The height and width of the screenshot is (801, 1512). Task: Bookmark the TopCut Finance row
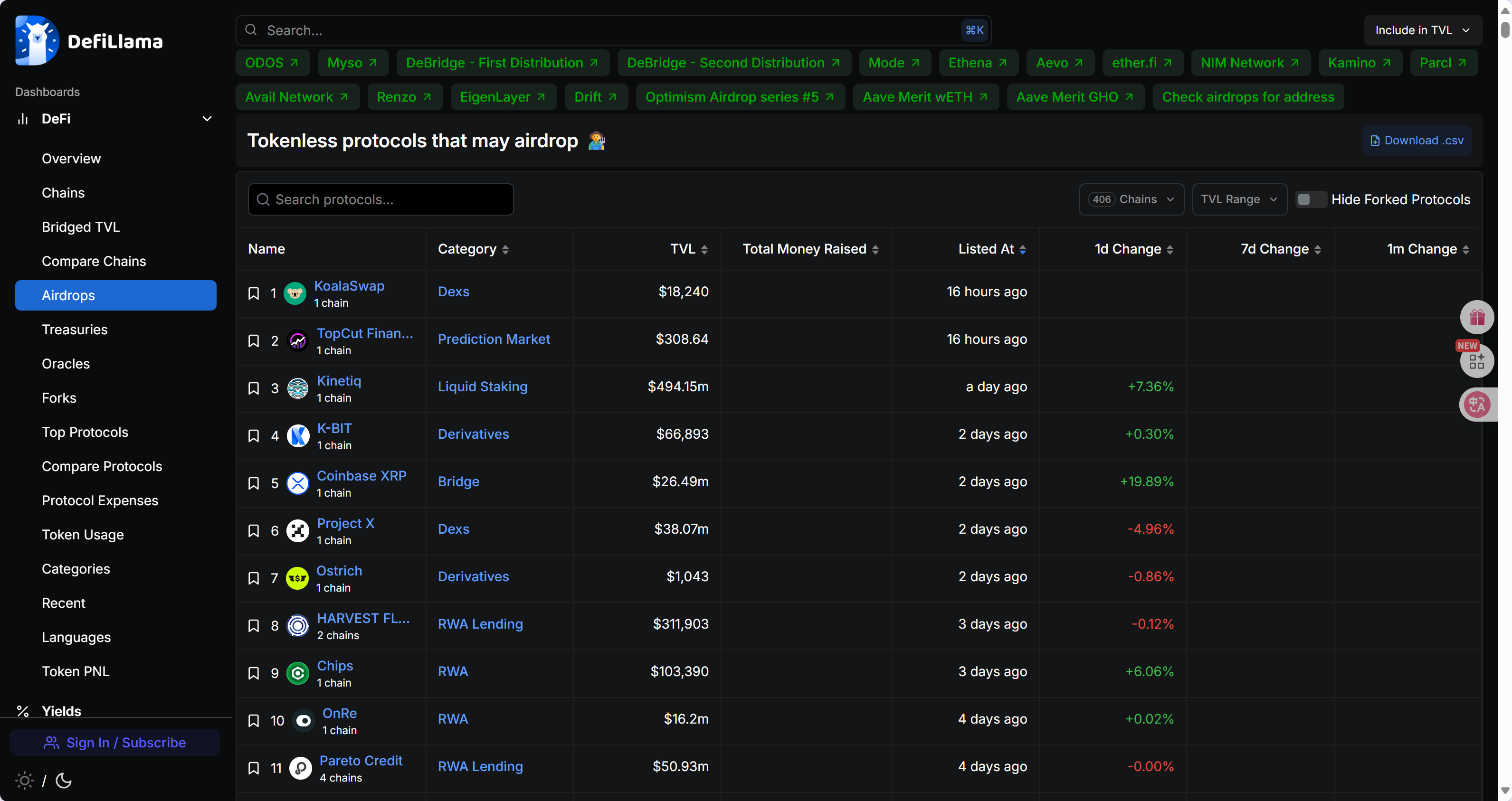click(x=254, y=341)
